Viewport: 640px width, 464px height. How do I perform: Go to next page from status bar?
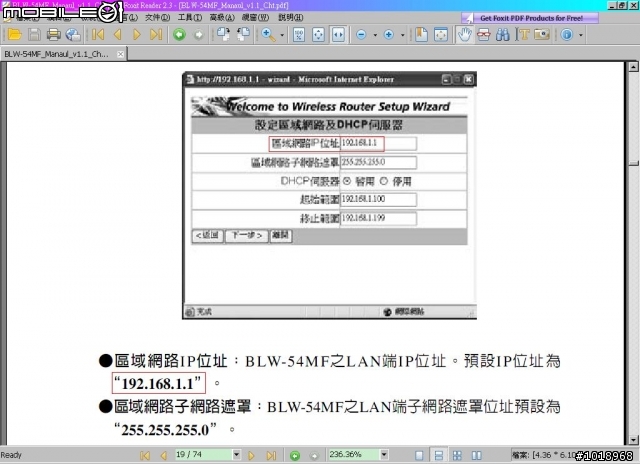coord(251,455)
